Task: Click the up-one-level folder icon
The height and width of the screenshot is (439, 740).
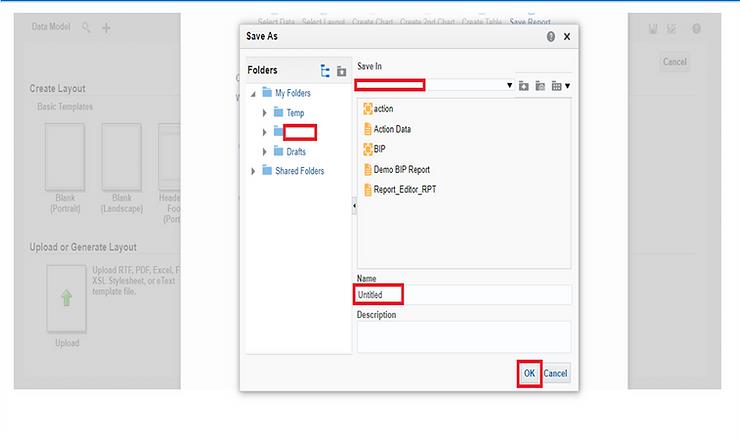Action: tap(540, 86)
